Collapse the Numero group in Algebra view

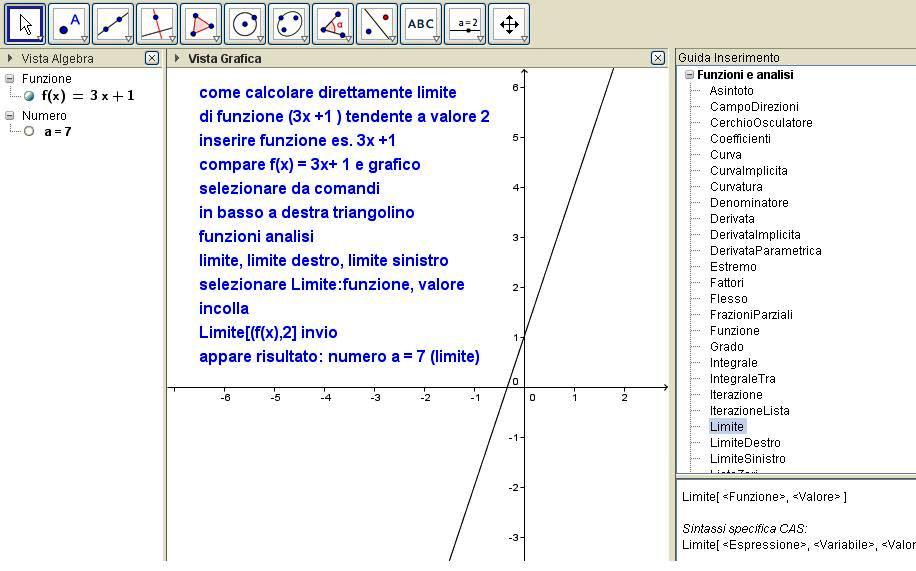9,115
